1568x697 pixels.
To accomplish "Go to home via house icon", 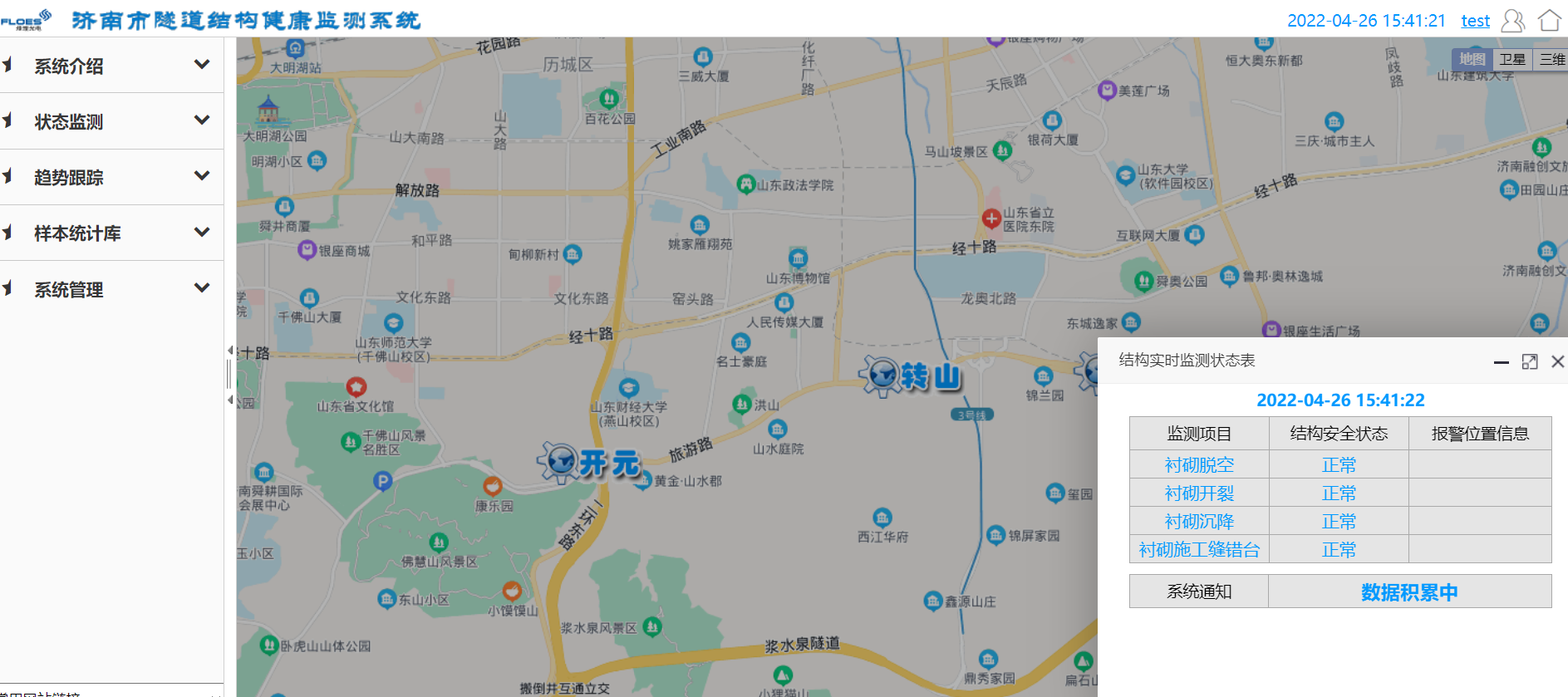I will point(1549,21).
